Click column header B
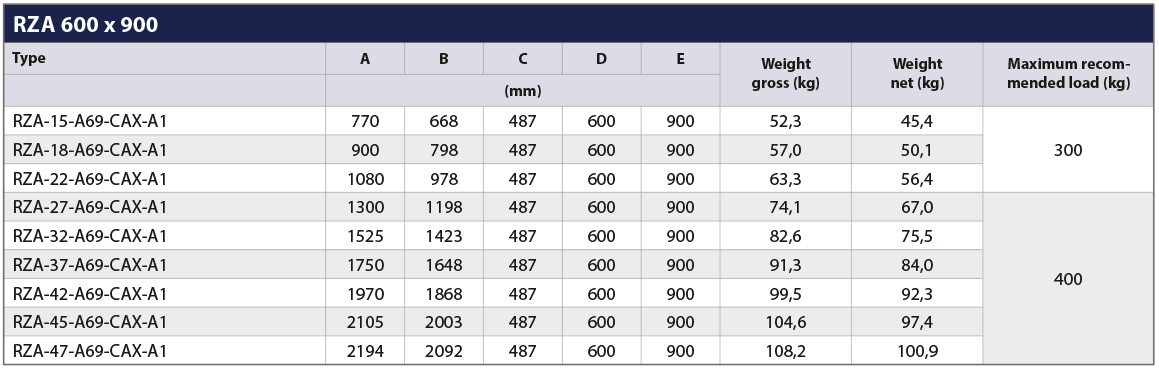Viewport: 1159px width, 369px height. (443, 59)
